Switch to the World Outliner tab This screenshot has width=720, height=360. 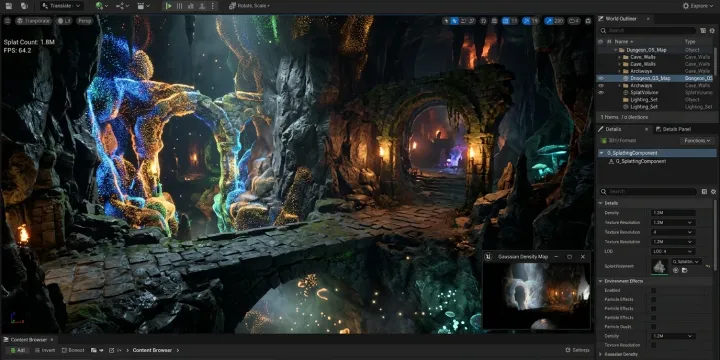click(621, 19)
